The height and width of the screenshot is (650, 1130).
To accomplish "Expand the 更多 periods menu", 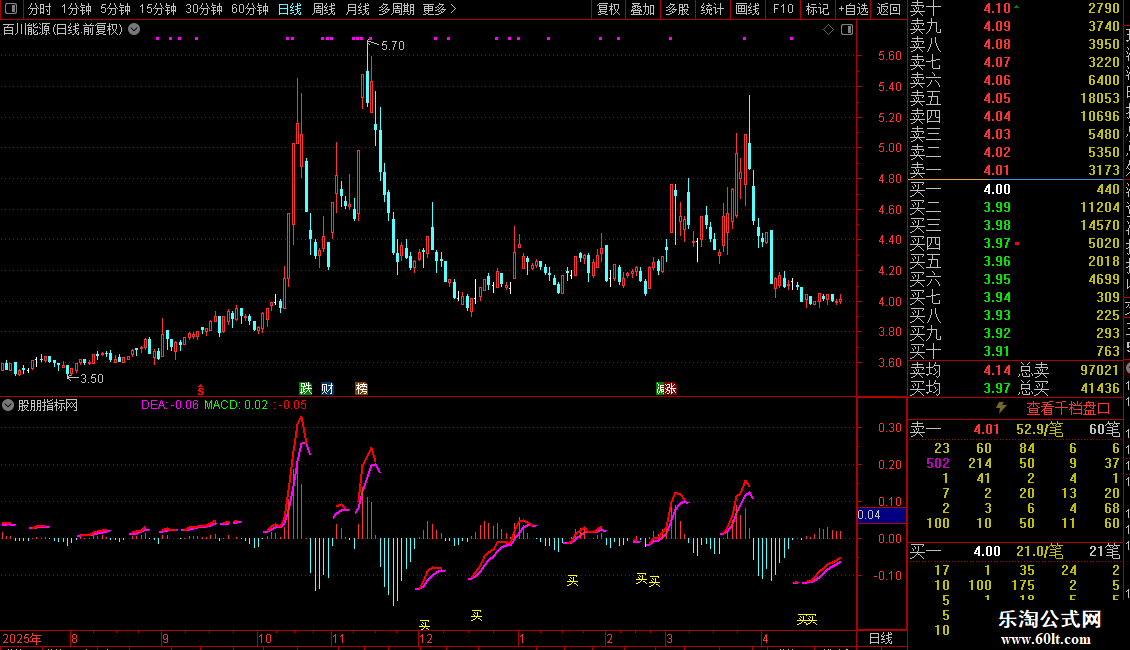I will point(440,9).
